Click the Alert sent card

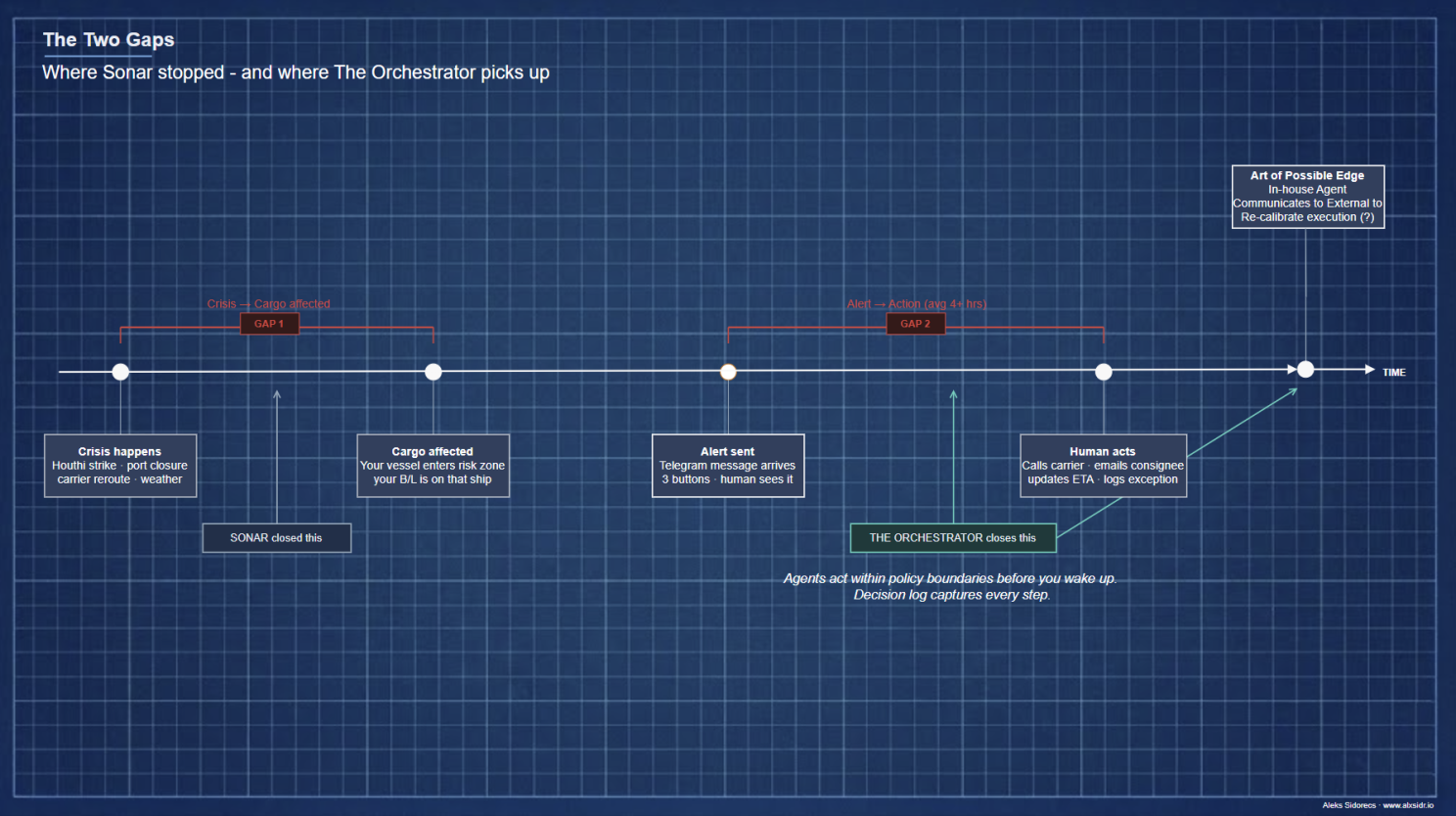click(728, 466)
